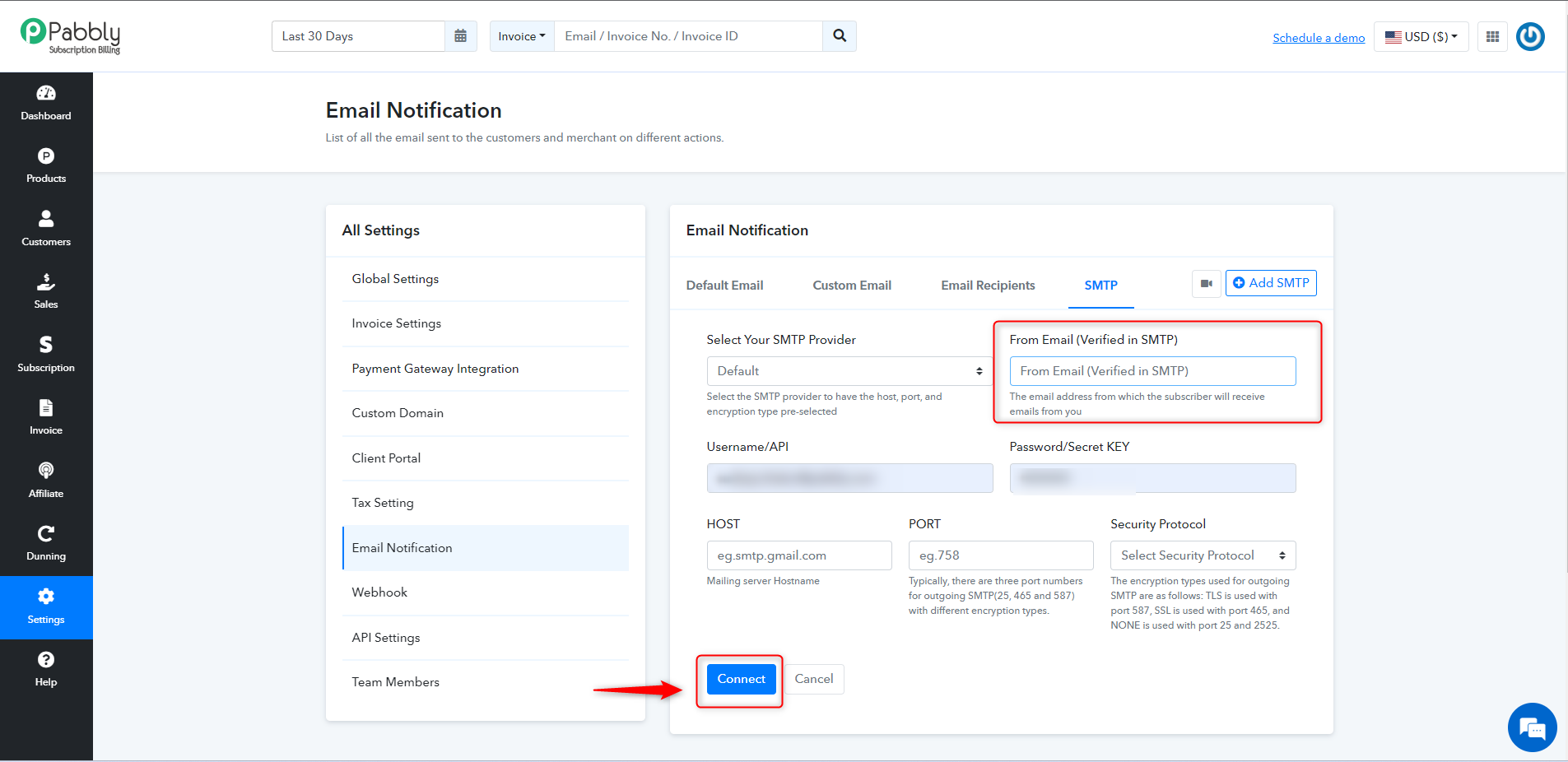Viewport: 1568px width, 762px height.
Task: Open the Dashboard sidebar icon
Action: (x=46, y=103)
